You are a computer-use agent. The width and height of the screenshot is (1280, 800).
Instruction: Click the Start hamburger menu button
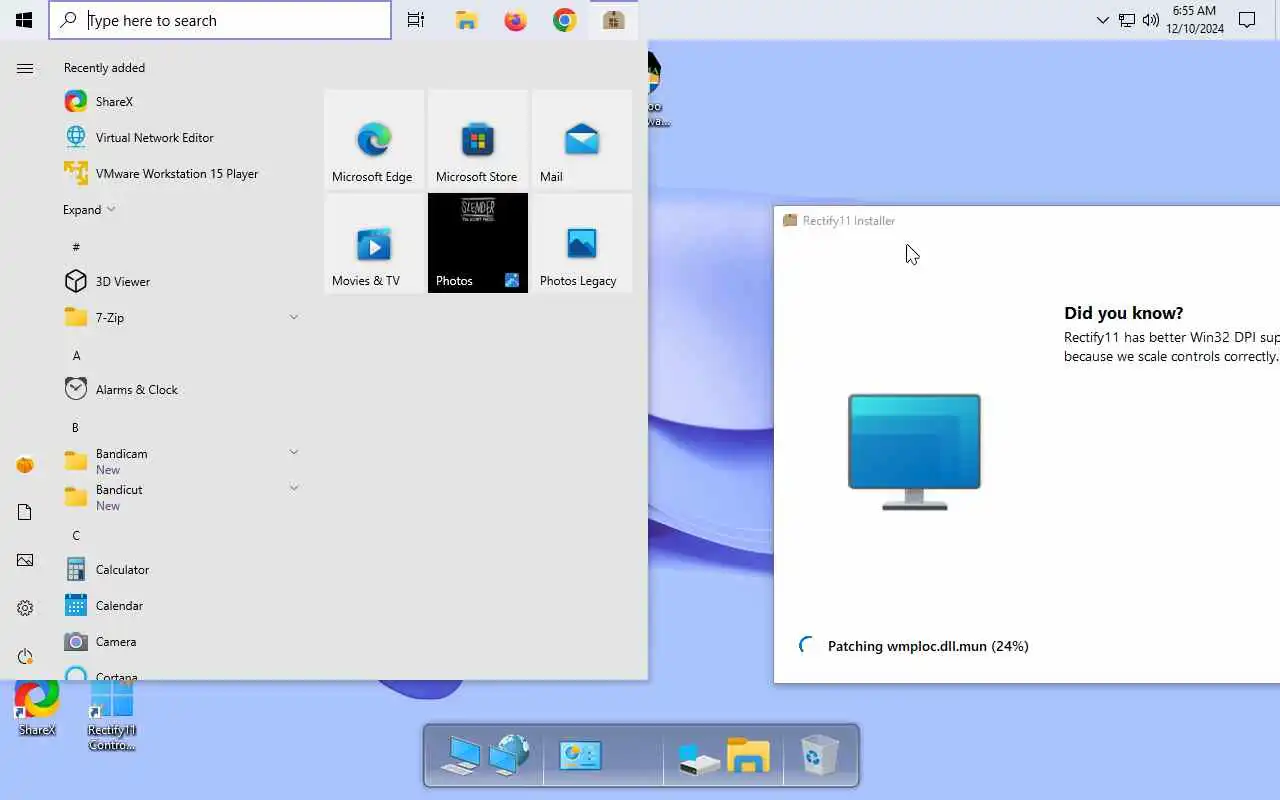pos(25,68)
